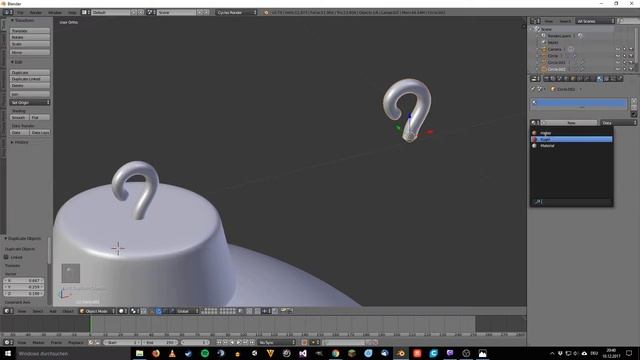The height and width of the screenshot is (360, 640).
Task: Click the Y vector value field
Action: coord(24,287)
